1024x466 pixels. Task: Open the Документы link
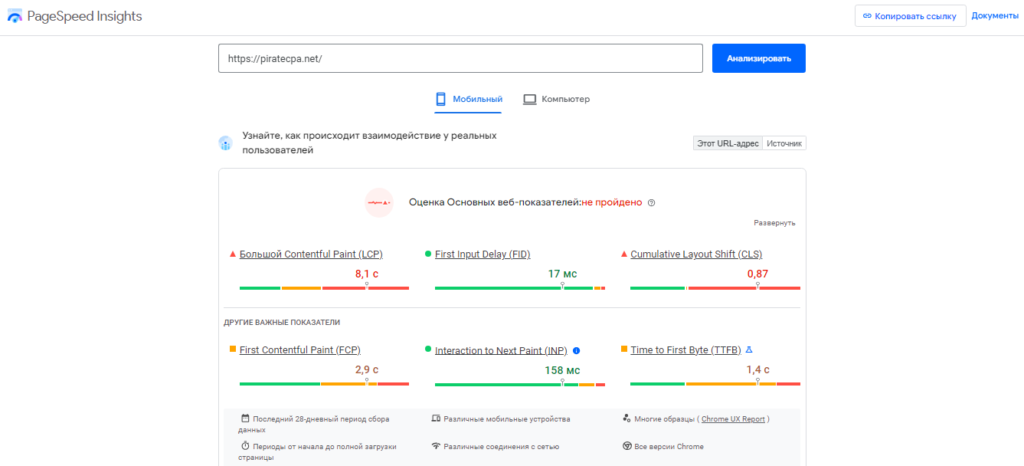point(995,16)
